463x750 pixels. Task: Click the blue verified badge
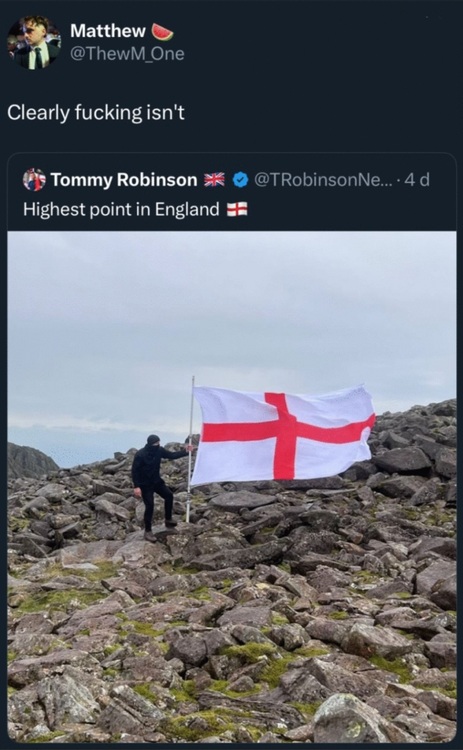(241, 180)
